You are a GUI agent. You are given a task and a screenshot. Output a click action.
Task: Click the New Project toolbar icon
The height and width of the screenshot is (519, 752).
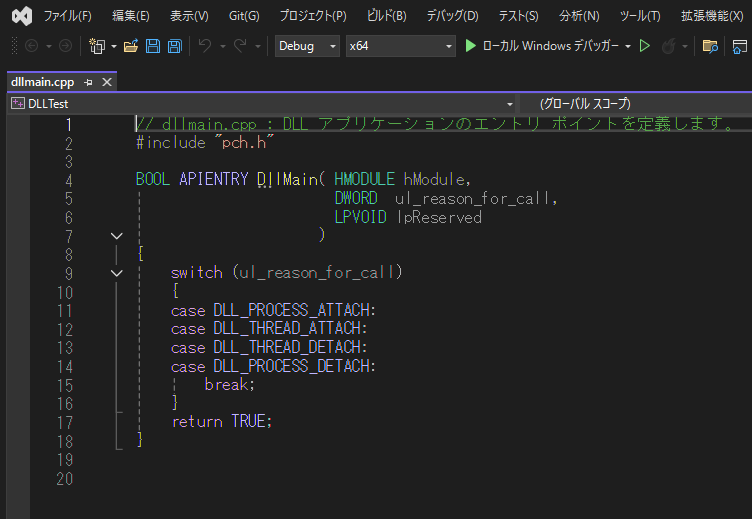pos(97,46)
